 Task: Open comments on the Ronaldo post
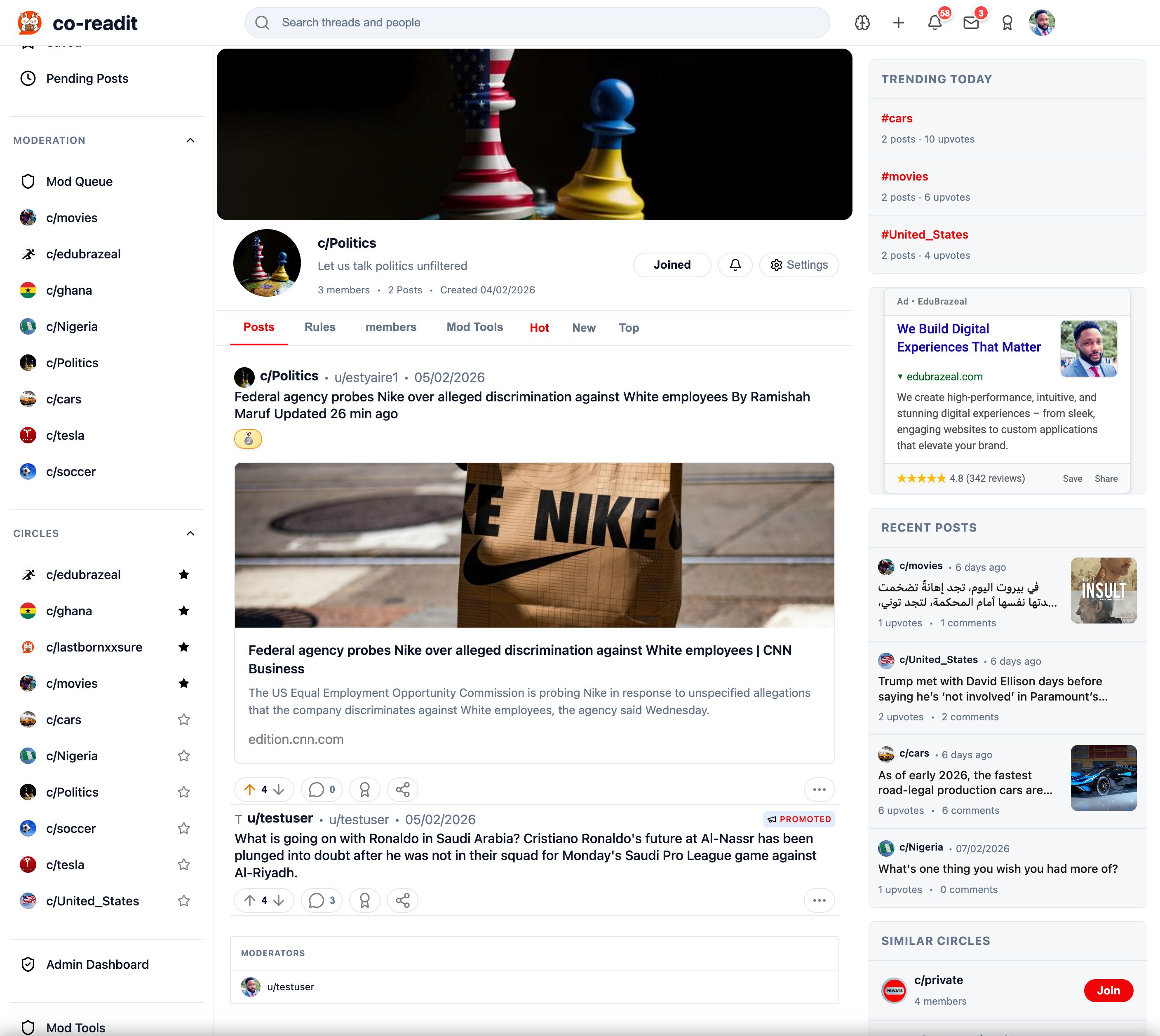point(321,900)
